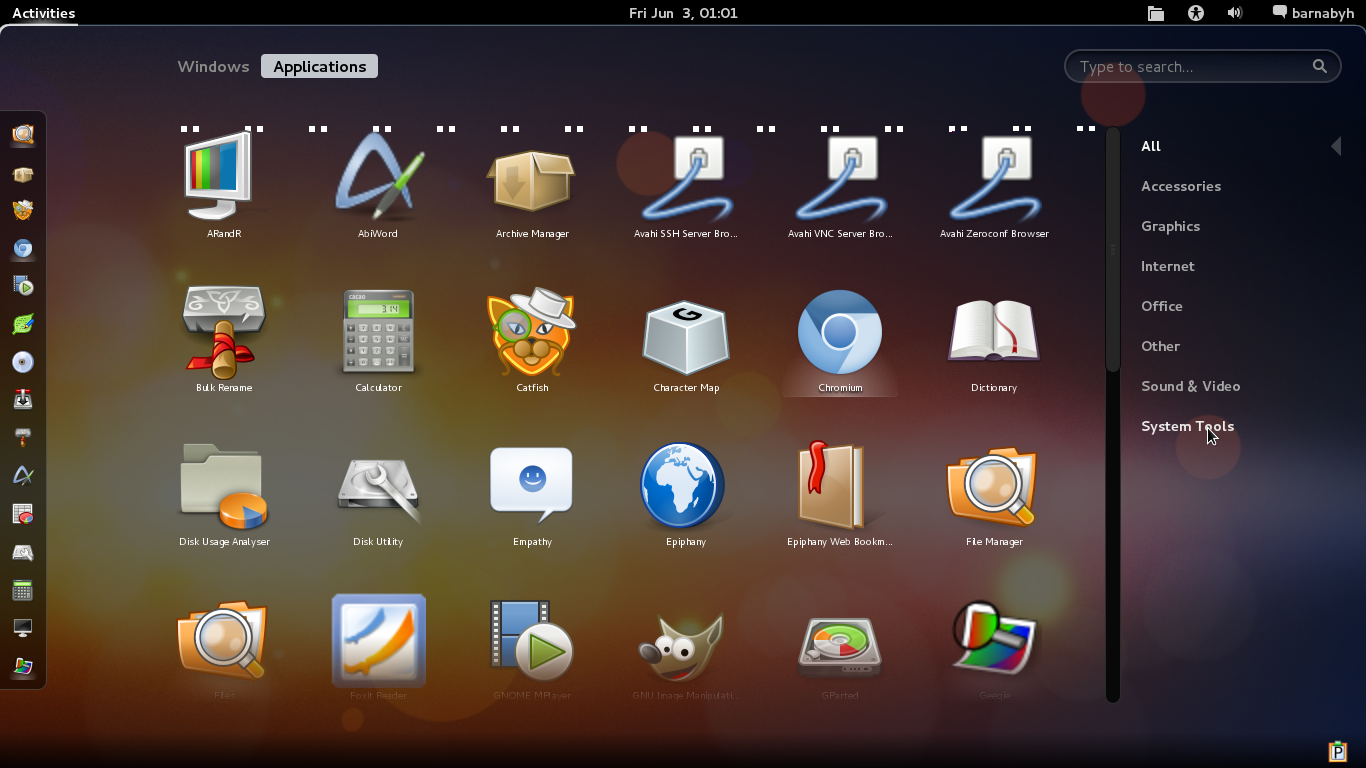Click the Archive Manager icon in the left dash
1366x768 pixels.
click(23, 175)
